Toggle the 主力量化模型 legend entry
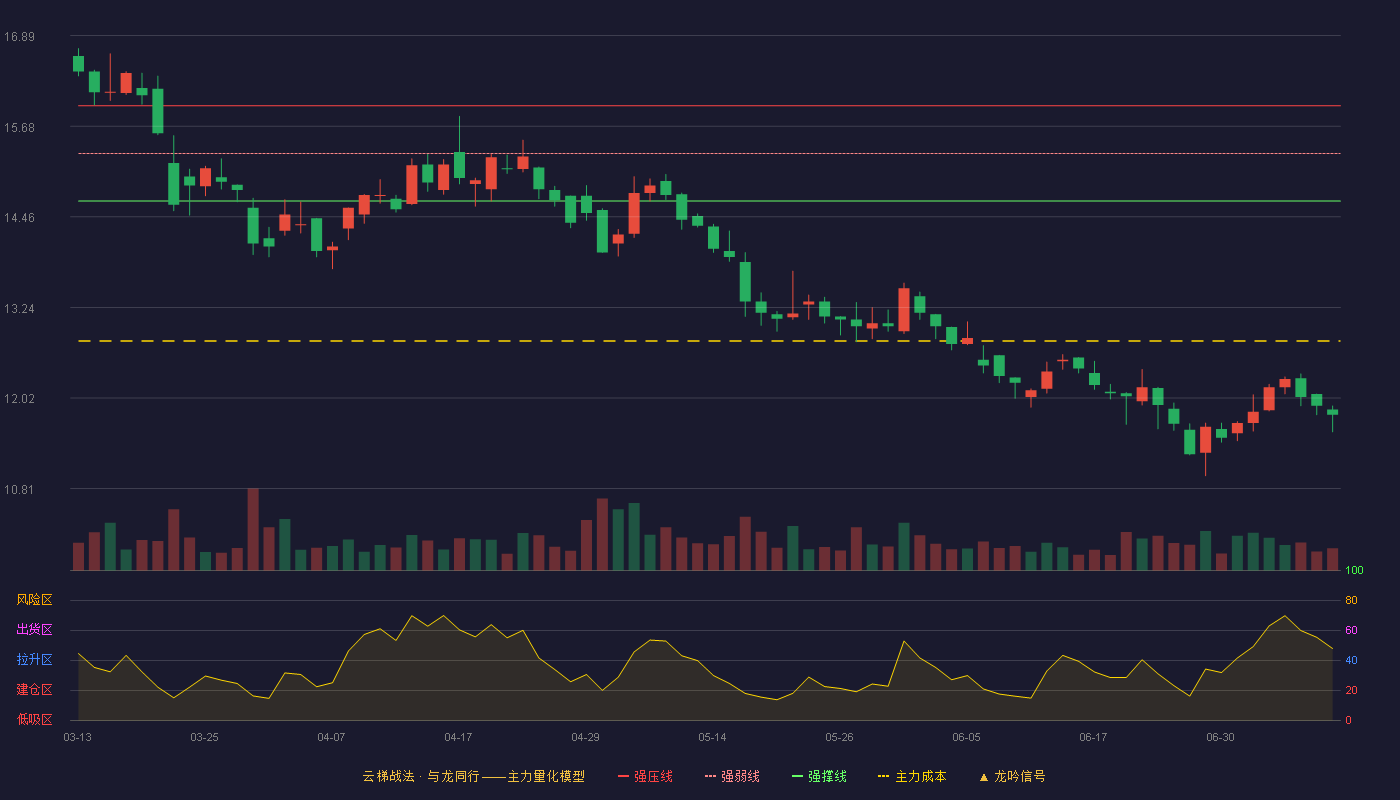 tap(474, 776)
